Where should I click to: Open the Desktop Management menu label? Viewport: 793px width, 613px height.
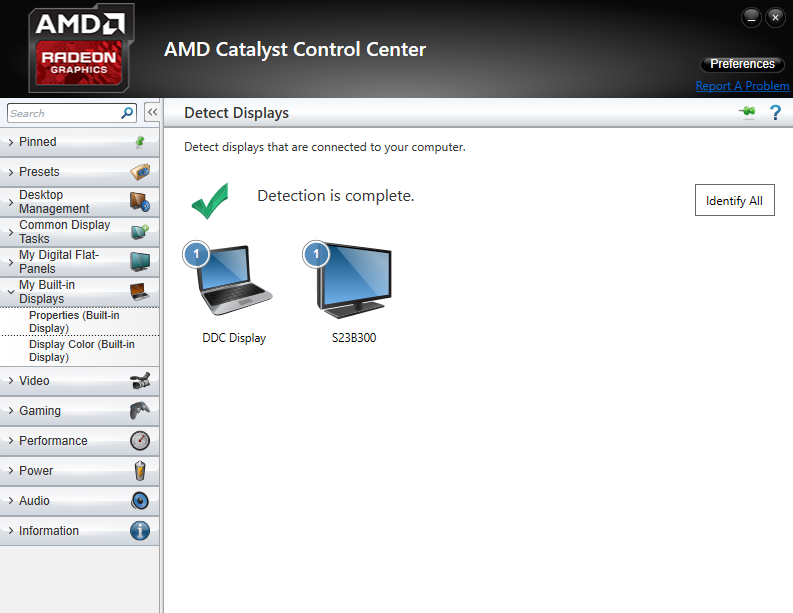click(54, 202)
